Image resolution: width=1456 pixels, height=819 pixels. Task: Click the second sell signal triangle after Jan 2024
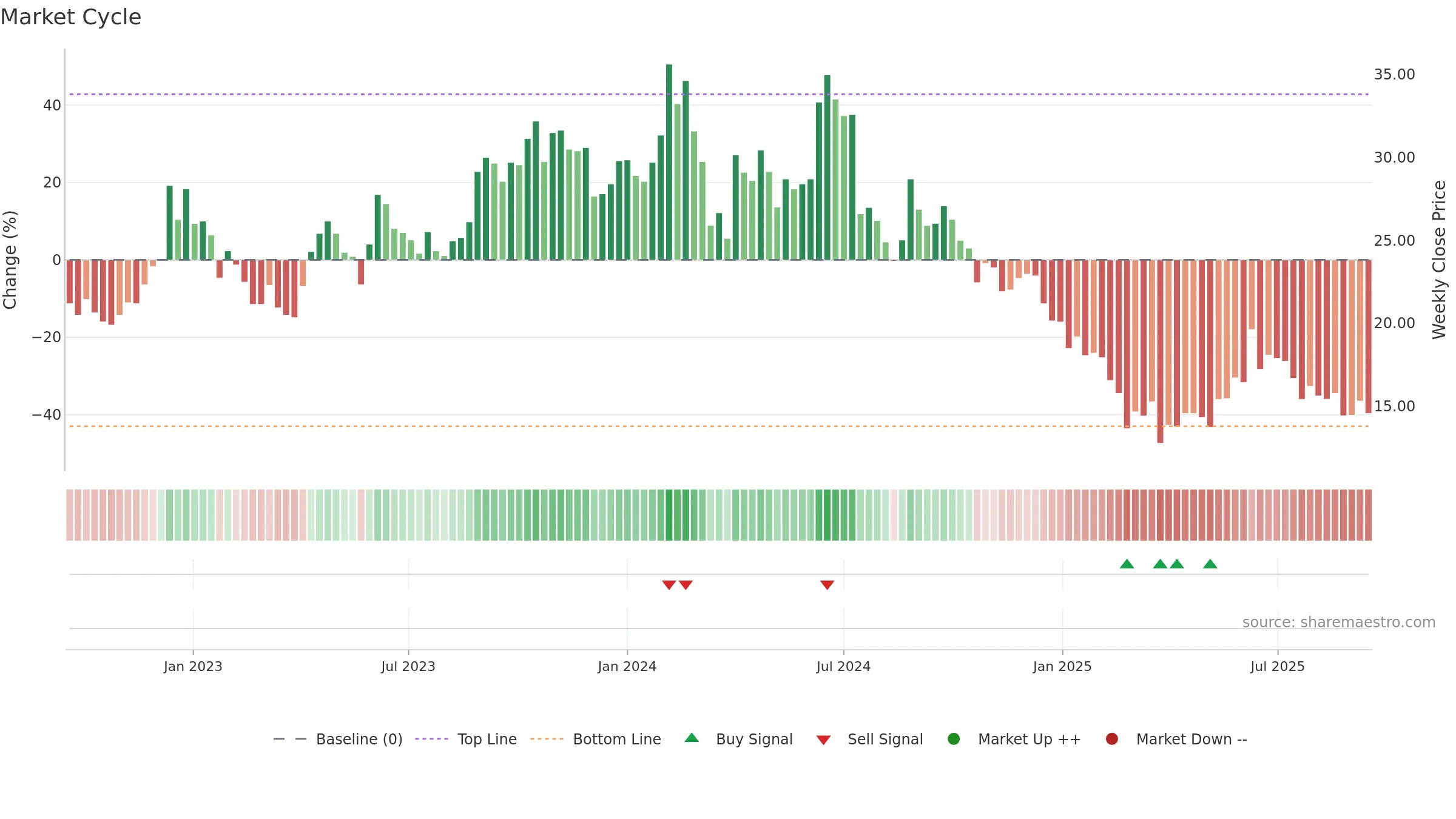[686, 585]
